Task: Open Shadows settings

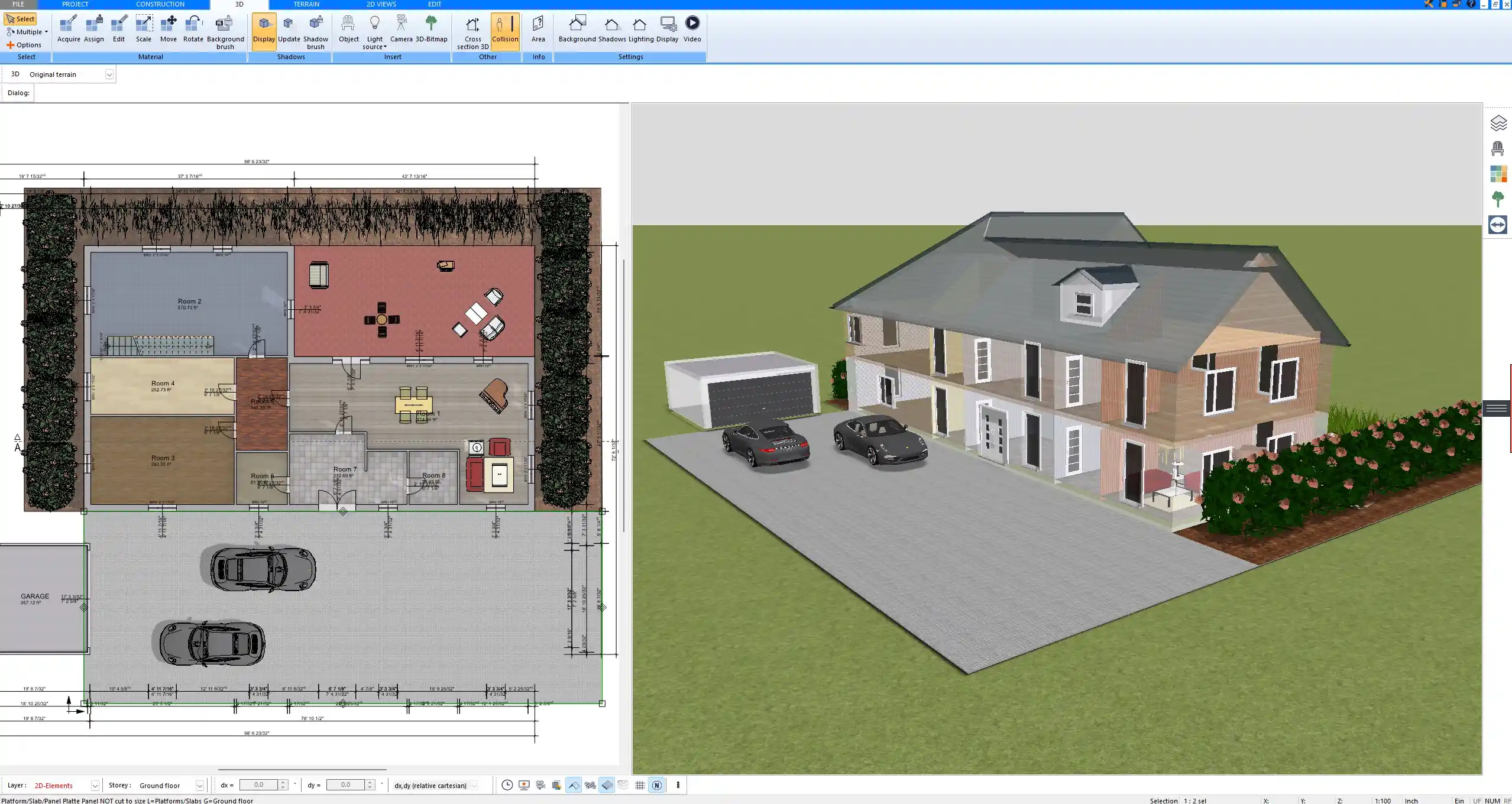Action: 612,30
